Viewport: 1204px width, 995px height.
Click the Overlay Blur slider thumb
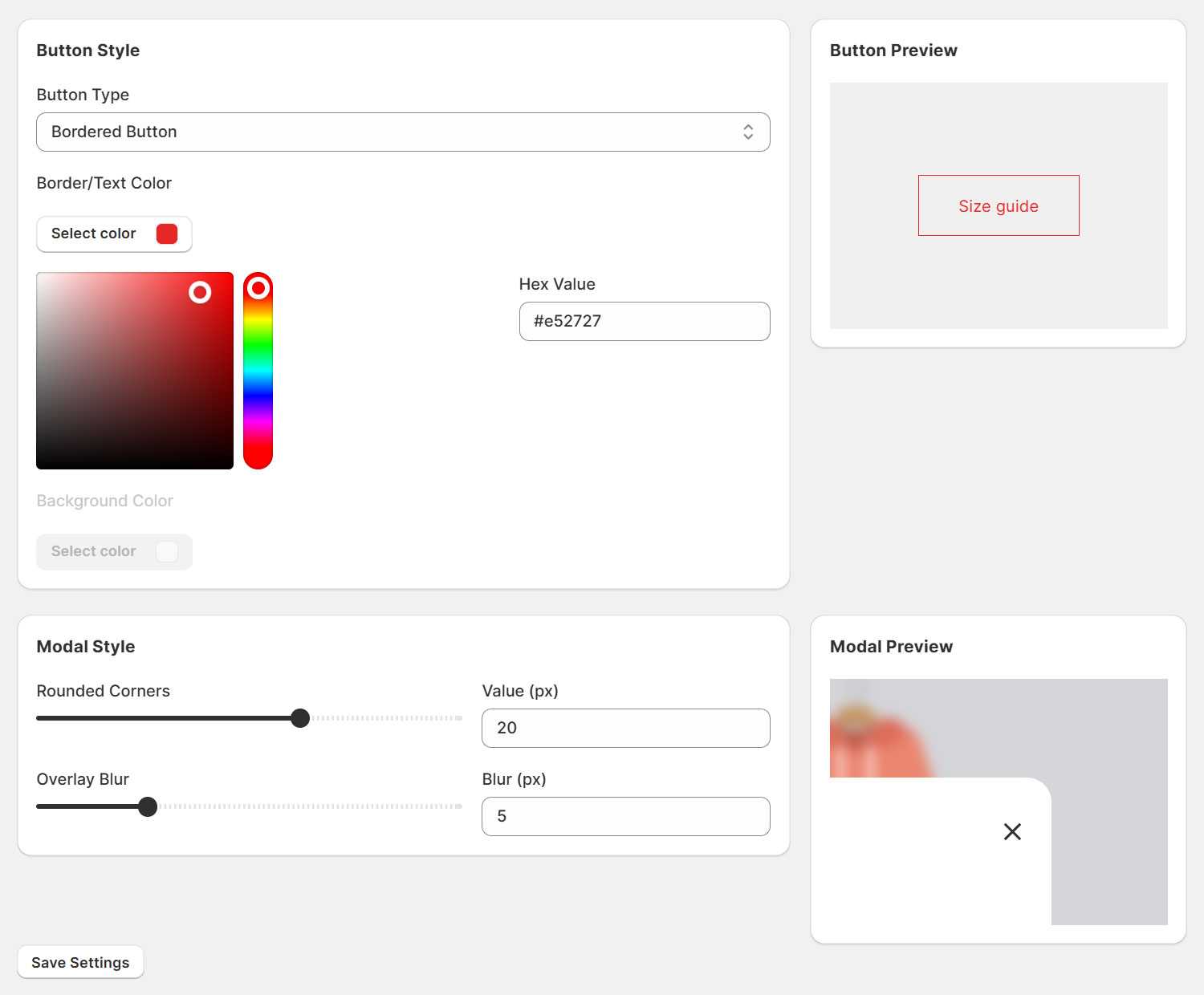[148, 806]
